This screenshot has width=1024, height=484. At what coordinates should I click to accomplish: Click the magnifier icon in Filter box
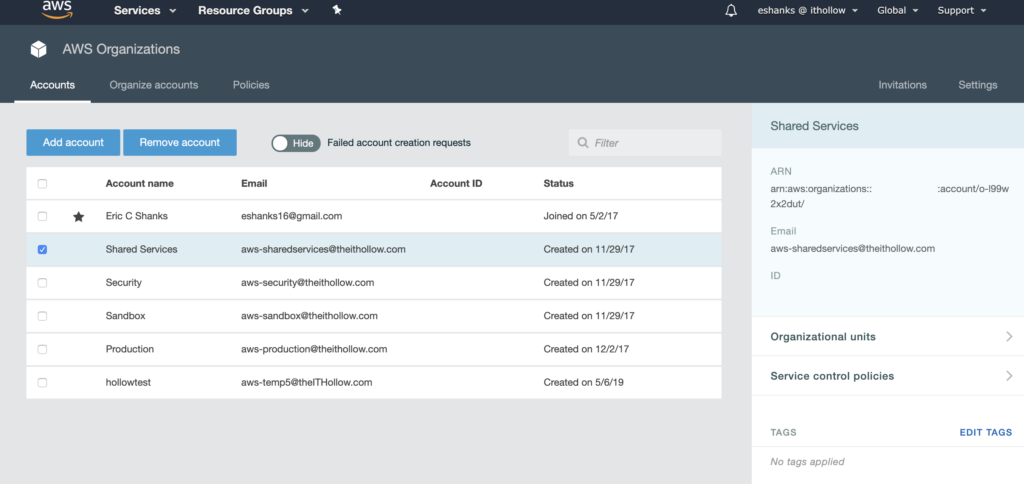point(582,143)
